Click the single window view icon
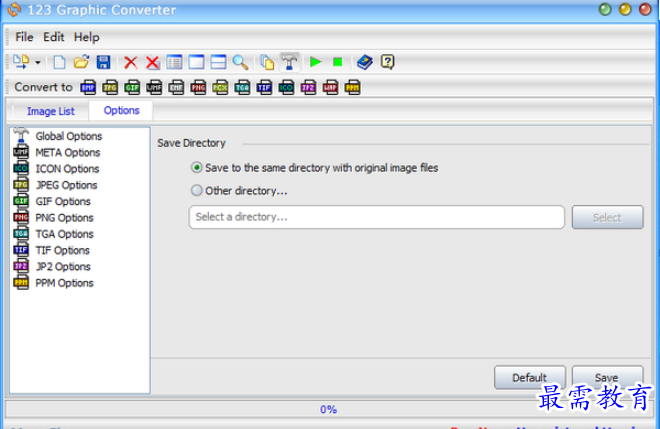Image resolution: width=660 pixels, height=429 pixels. (197, 62)
